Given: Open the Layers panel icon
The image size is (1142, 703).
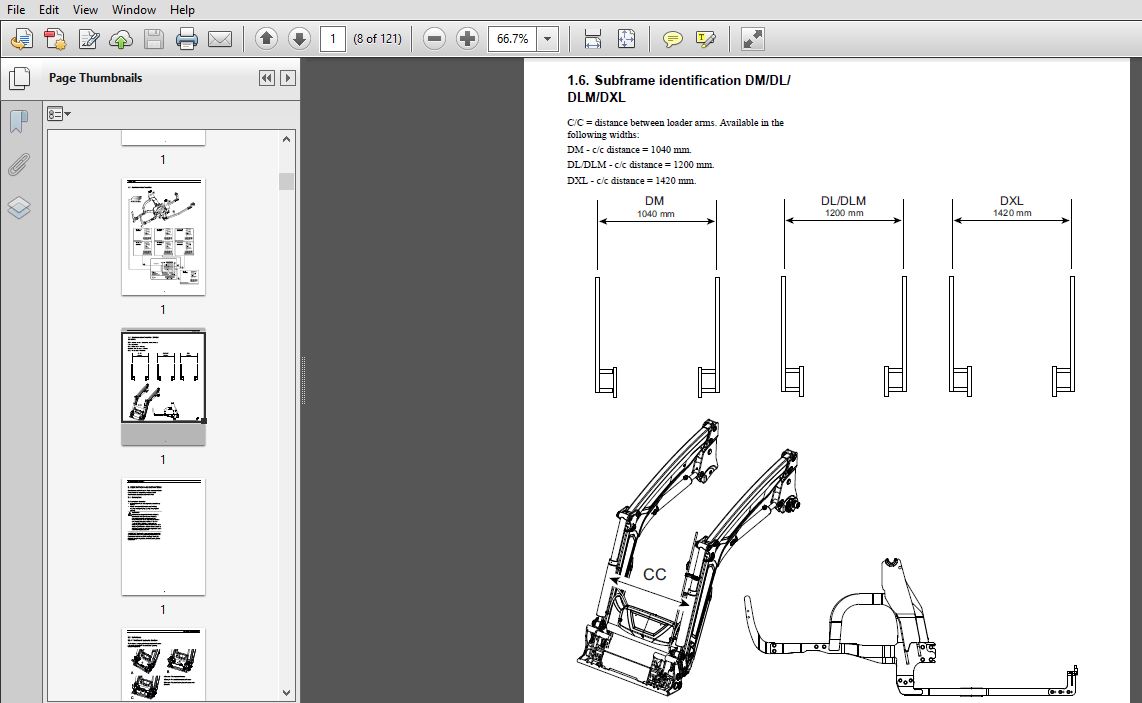Looking at the screenshot, I should tap(19, 208).
